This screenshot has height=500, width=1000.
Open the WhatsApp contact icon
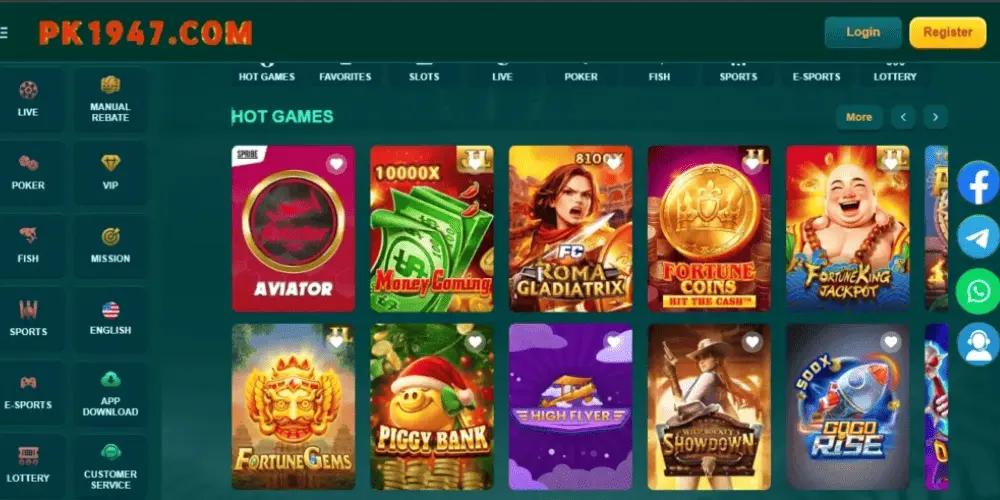(x=978, y=291)
